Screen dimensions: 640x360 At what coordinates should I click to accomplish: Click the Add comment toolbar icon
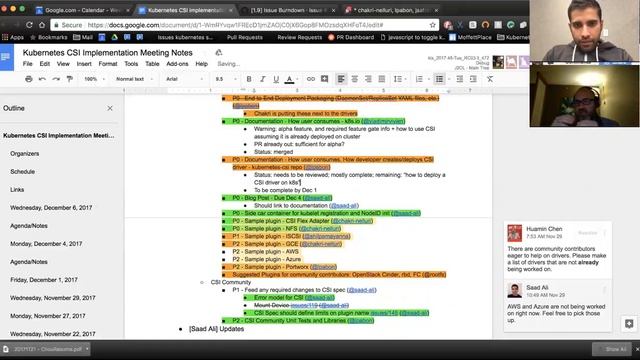(324, 79)
